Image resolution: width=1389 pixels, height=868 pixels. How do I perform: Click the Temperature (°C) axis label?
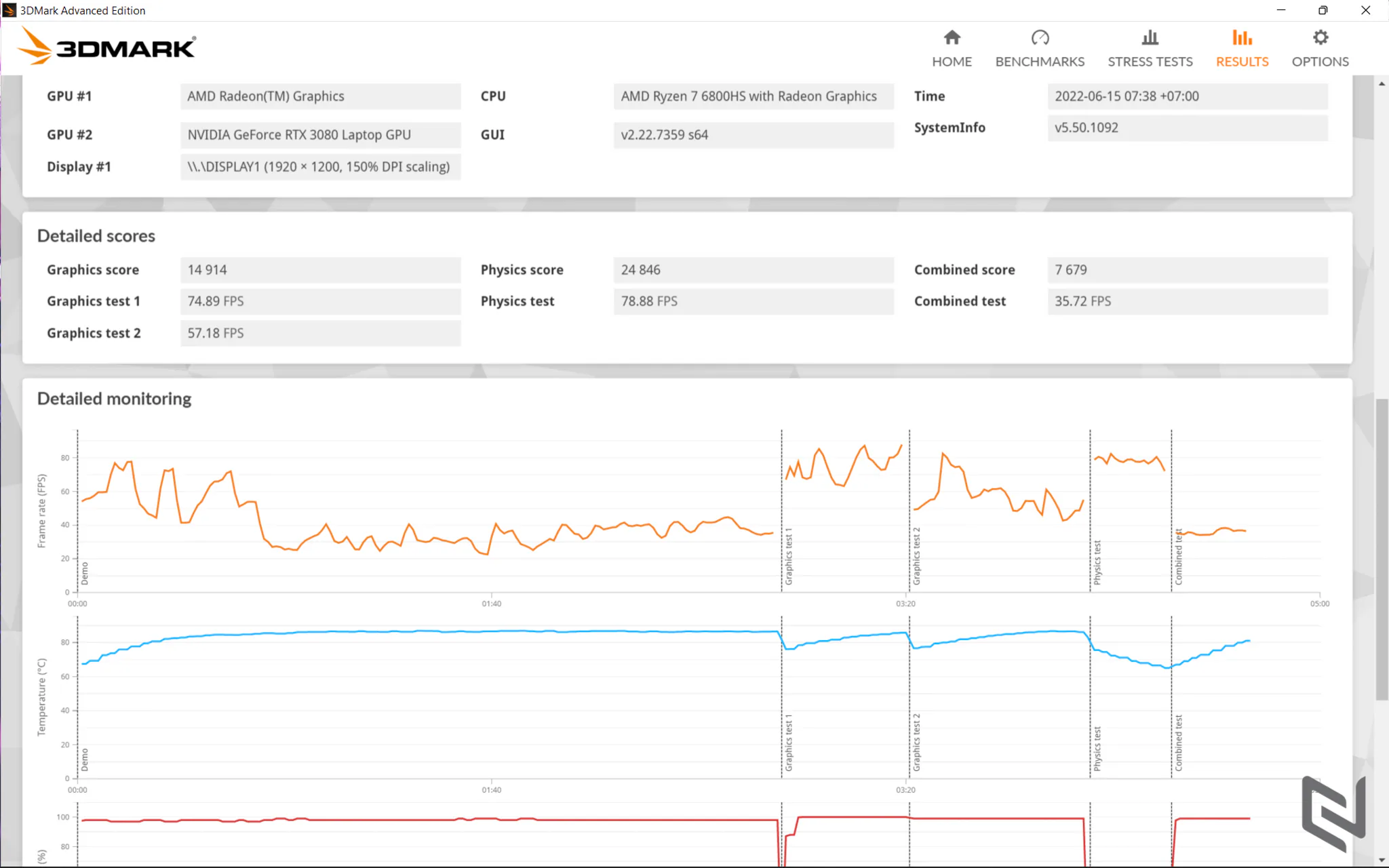point(42,697)
